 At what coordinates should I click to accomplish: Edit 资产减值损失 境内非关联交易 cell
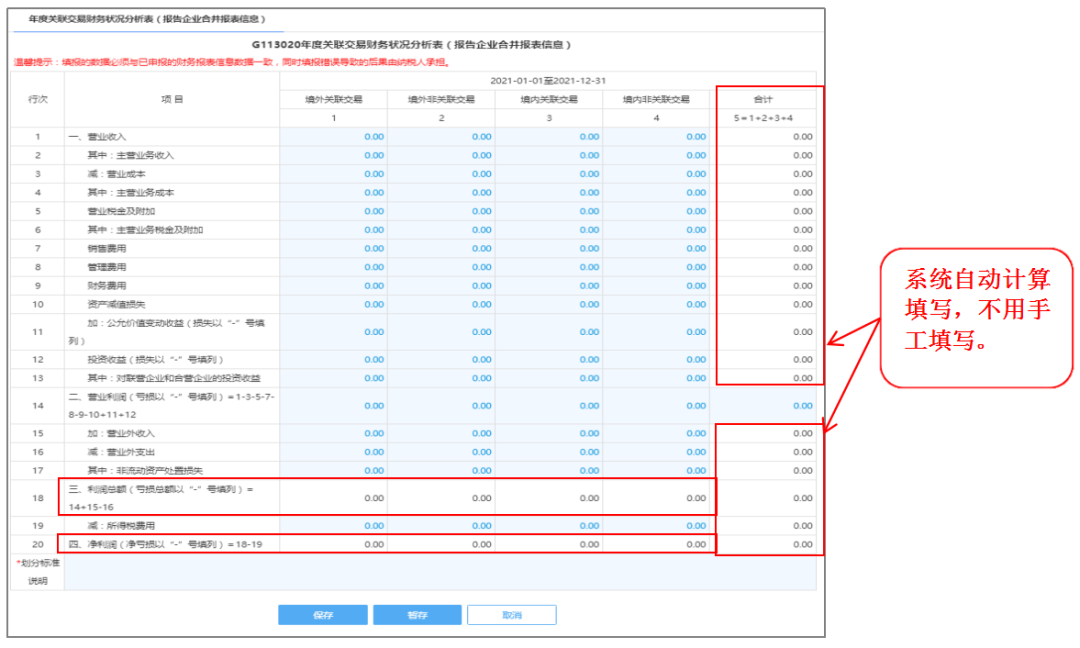tap(656, 304)
